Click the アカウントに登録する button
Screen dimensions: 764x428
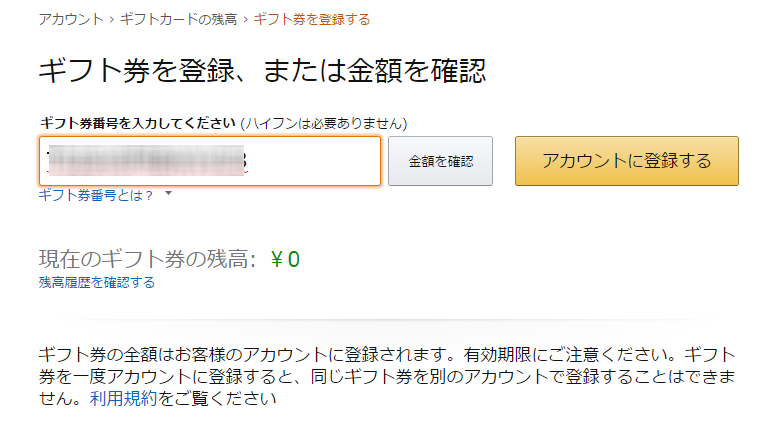[626, 161]
